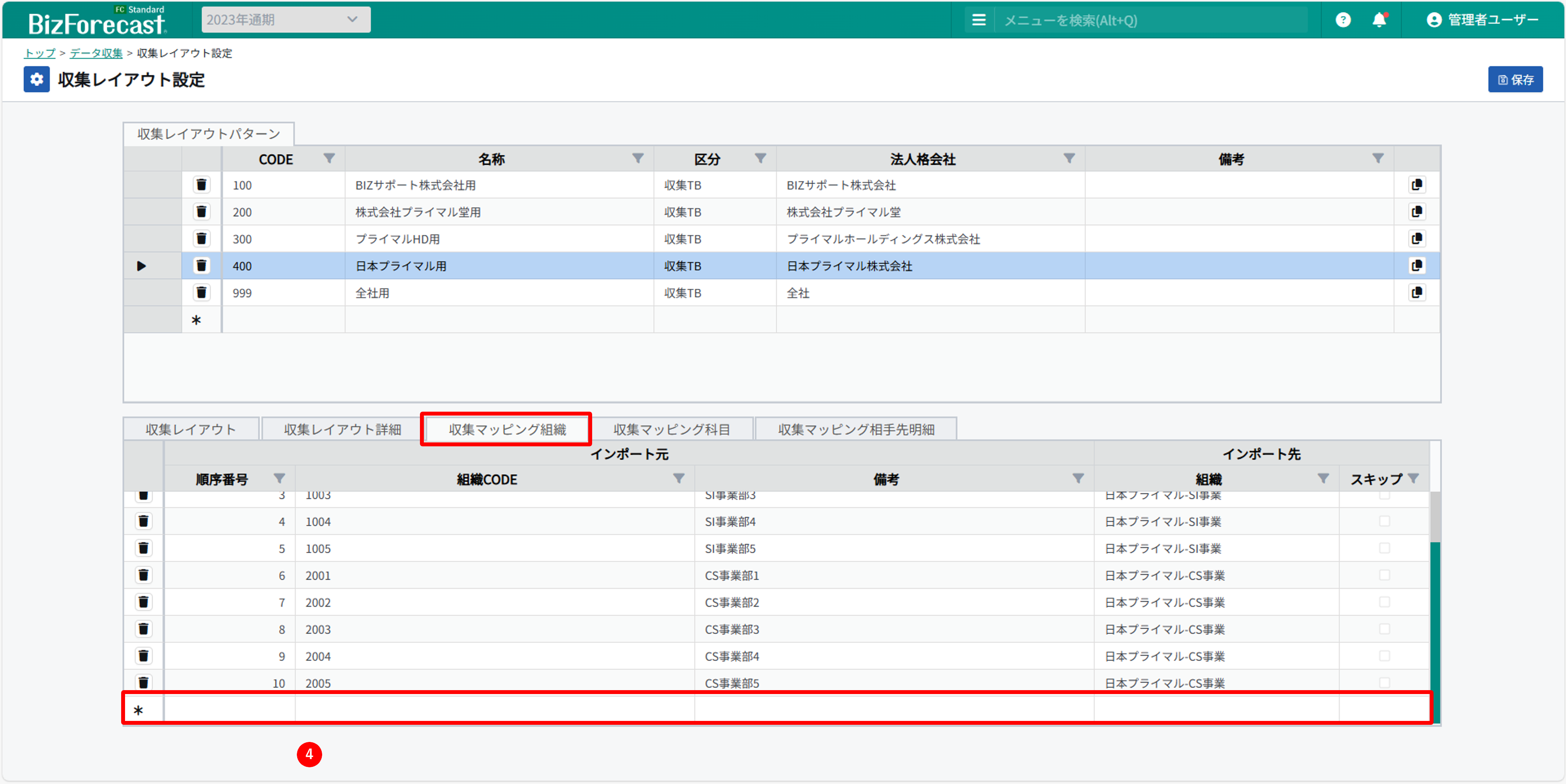Open the notifications bell
1566x784 pixels.
coord(1379,20)
